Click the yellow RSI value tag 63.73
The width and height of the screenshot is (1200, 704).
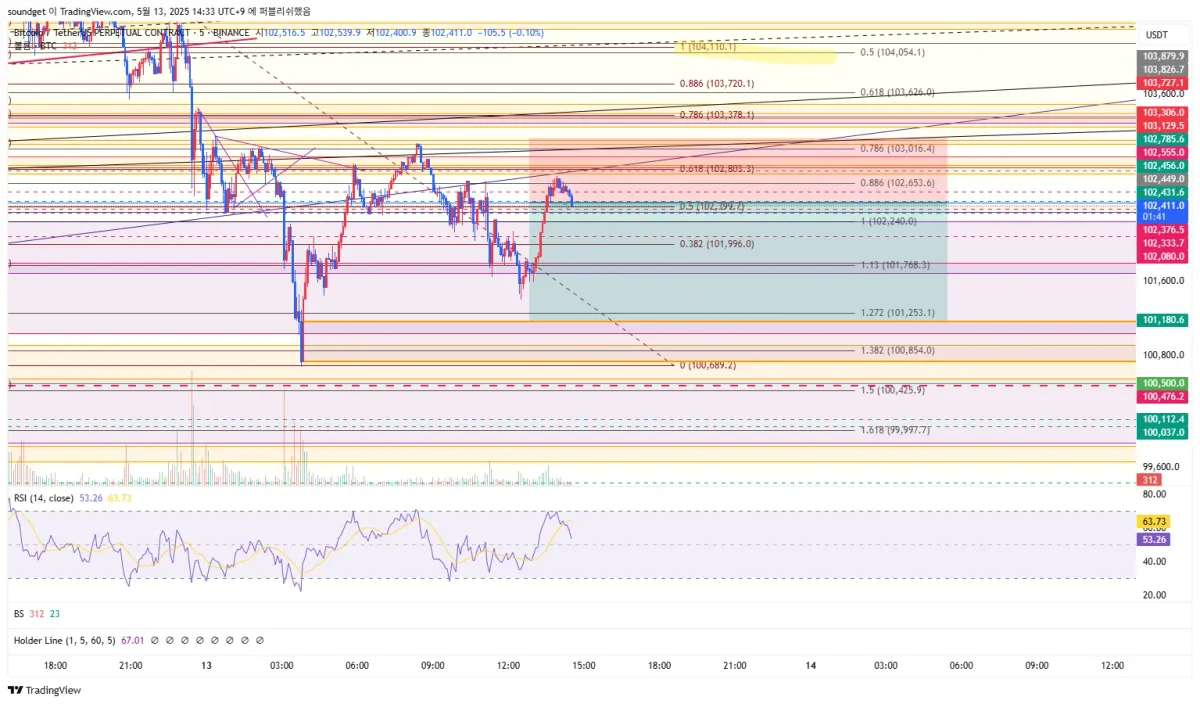tap(1152, 522)
